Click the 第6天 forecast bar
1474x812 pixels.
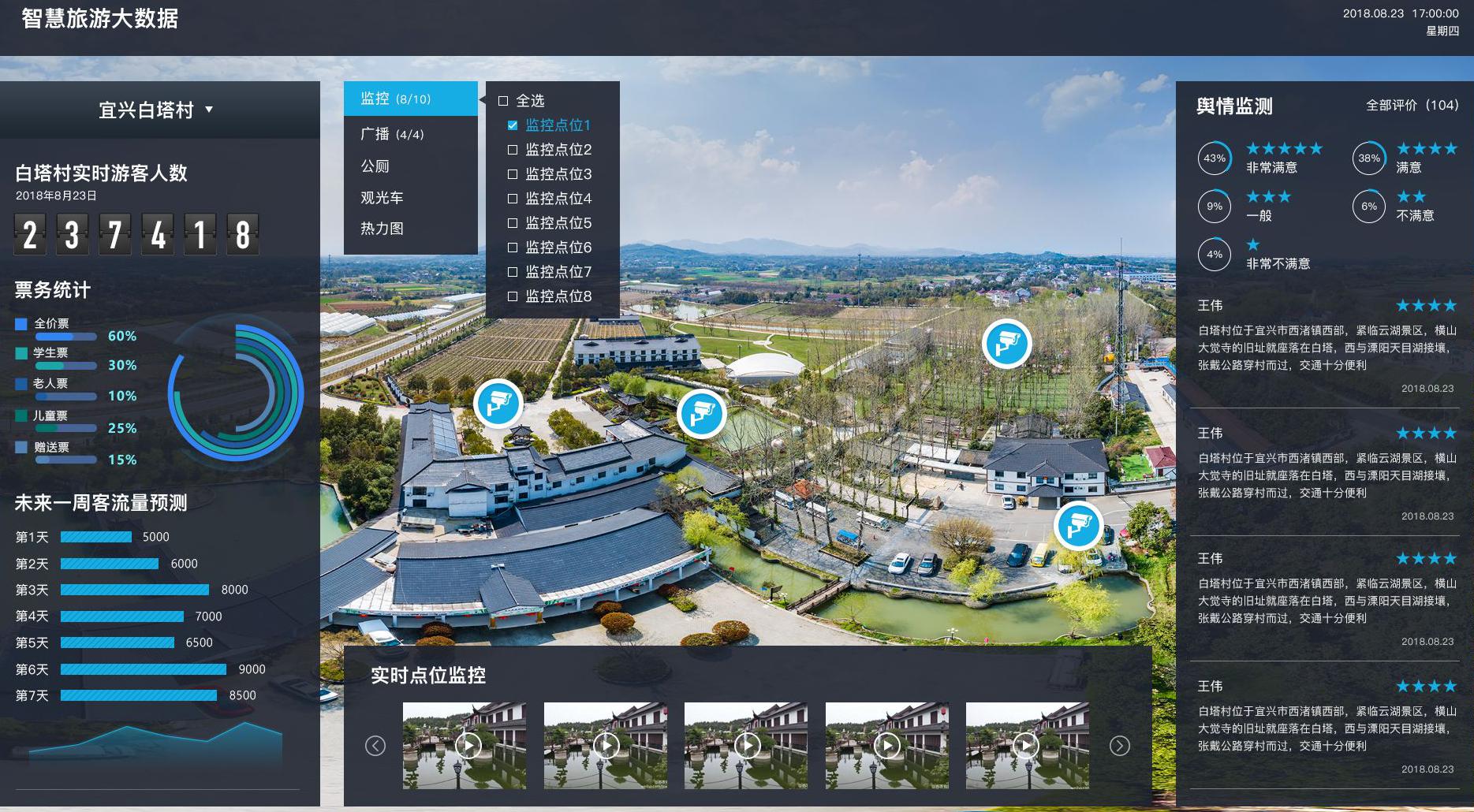143,669
